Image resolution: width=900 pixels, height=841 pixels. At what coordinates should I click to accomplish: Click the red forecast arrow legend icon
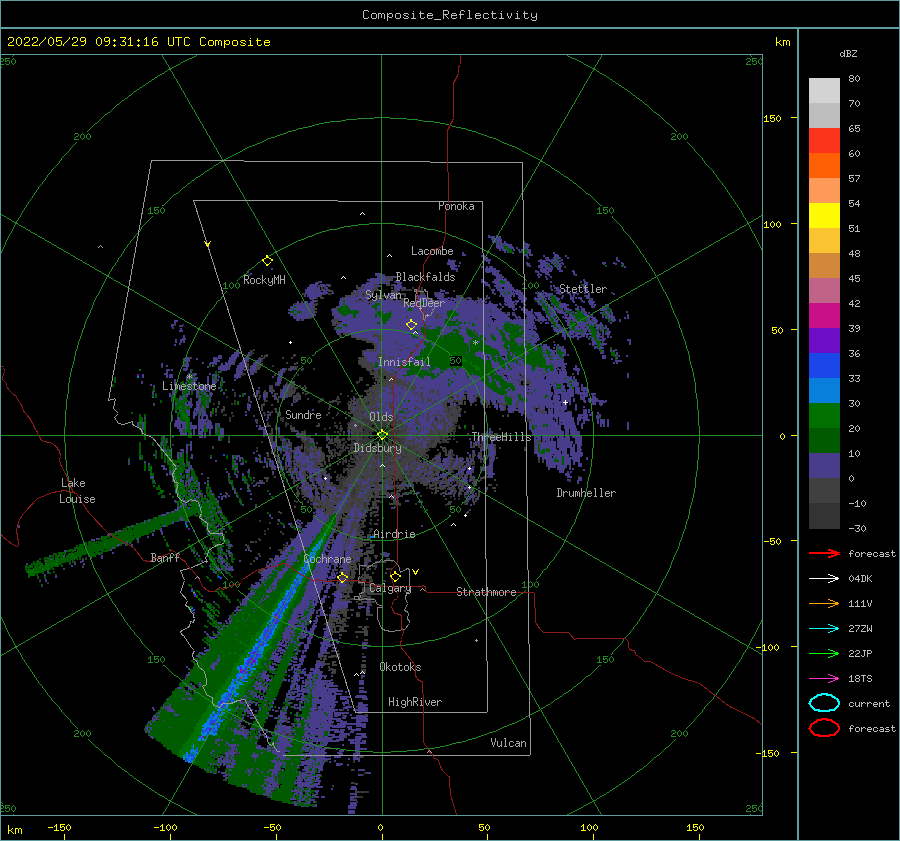824,553
